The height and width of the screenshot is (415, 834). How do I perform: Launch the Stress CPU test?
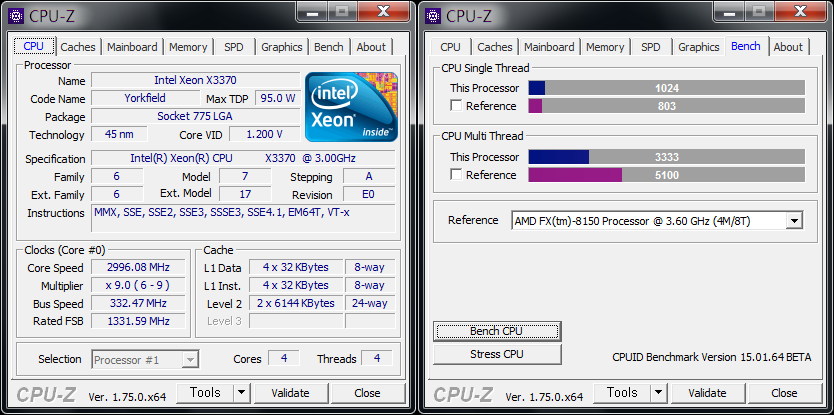tap(497, 354)
